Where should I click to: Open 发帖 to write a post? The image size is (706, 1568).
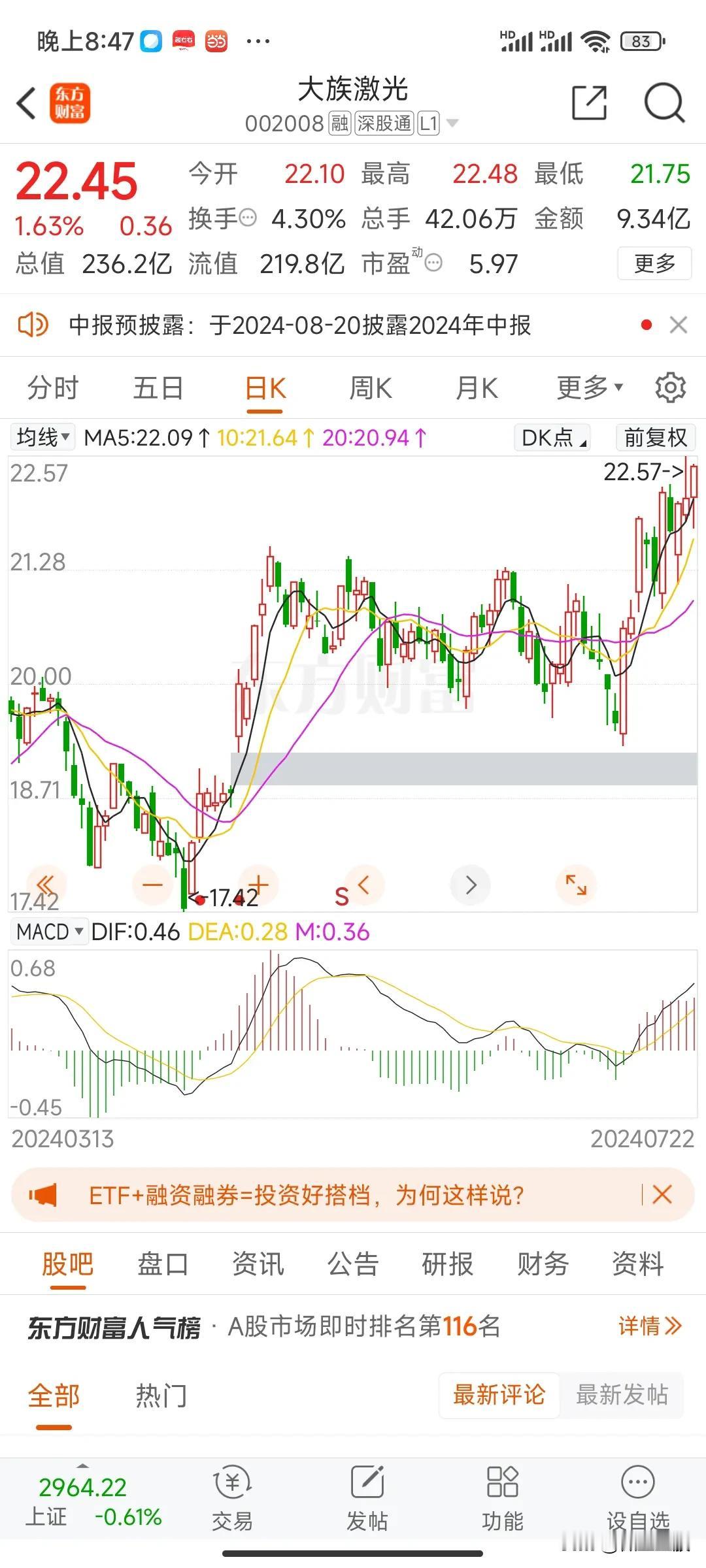(x=367, y=1497)
